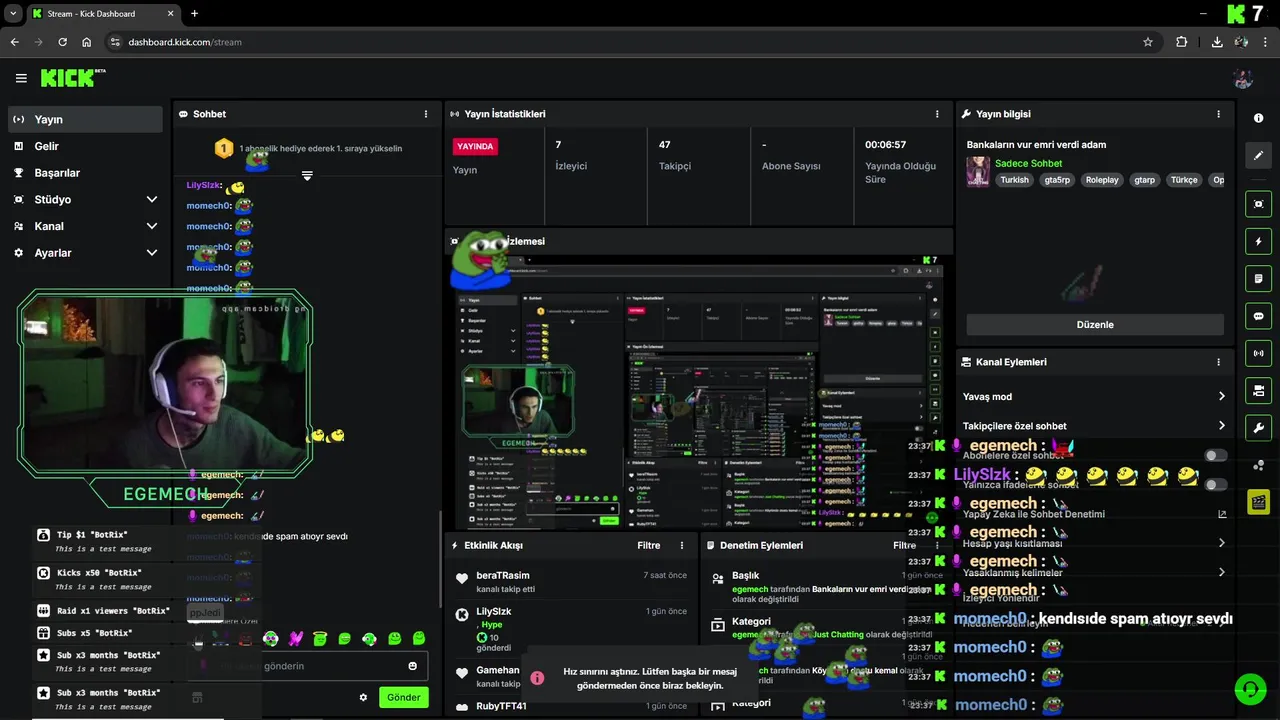Open the browser downloads icon
The width and height of the screenshot is (1280, 720).
[1217, 42]
